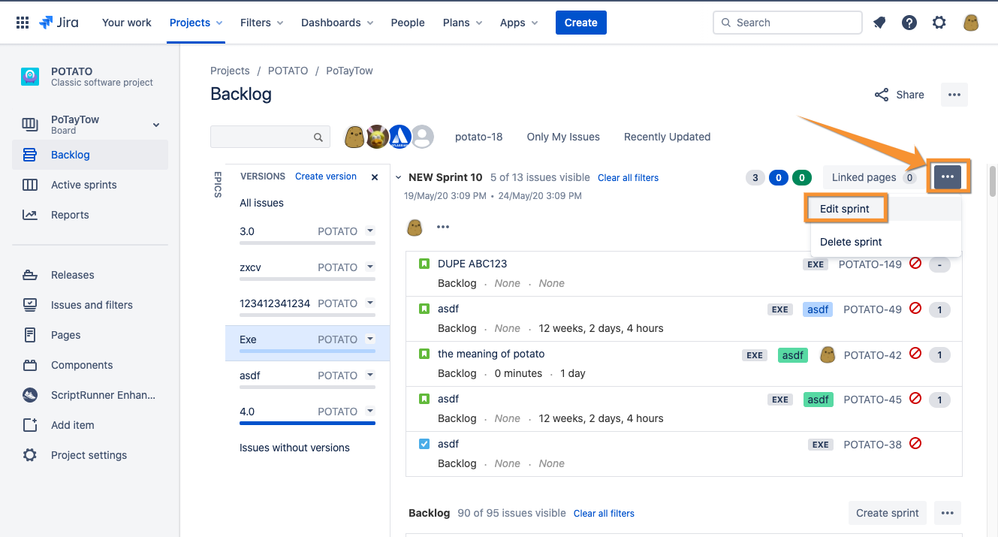The image size is (998, 537).
Task: Open the settings gear in top bar
Action: pos(939,22)
